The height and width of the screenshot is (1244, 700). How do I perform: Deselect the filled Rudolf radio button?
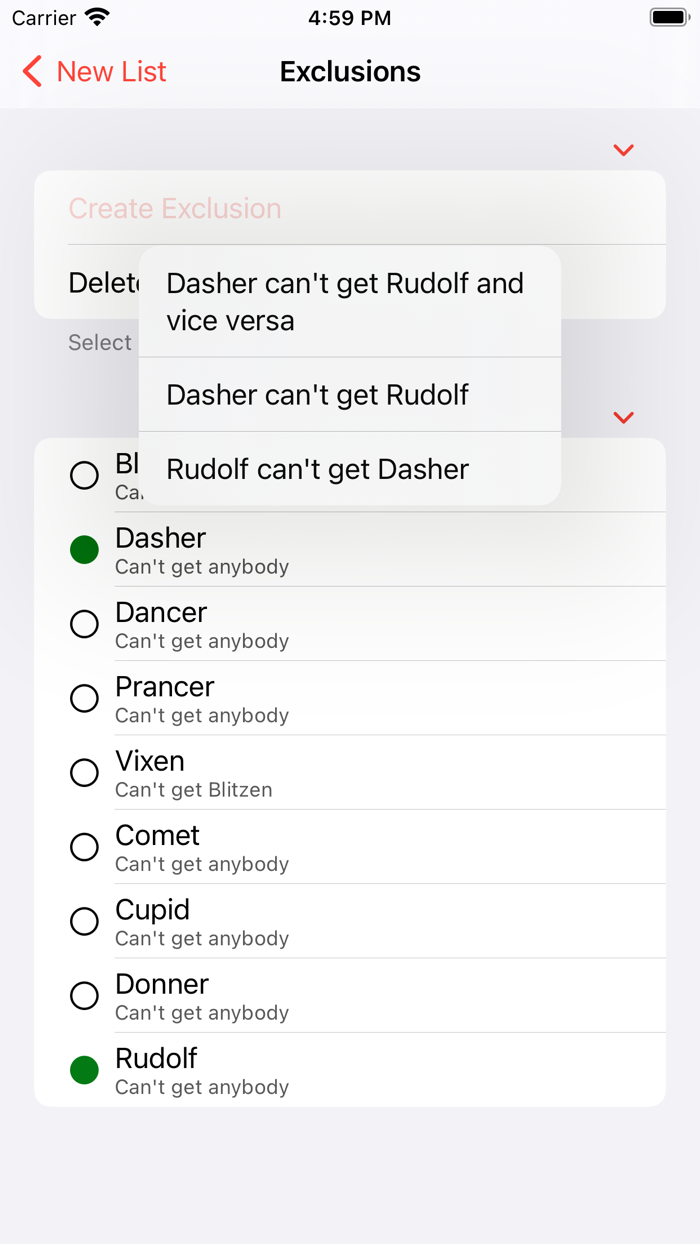[84, 1069]
